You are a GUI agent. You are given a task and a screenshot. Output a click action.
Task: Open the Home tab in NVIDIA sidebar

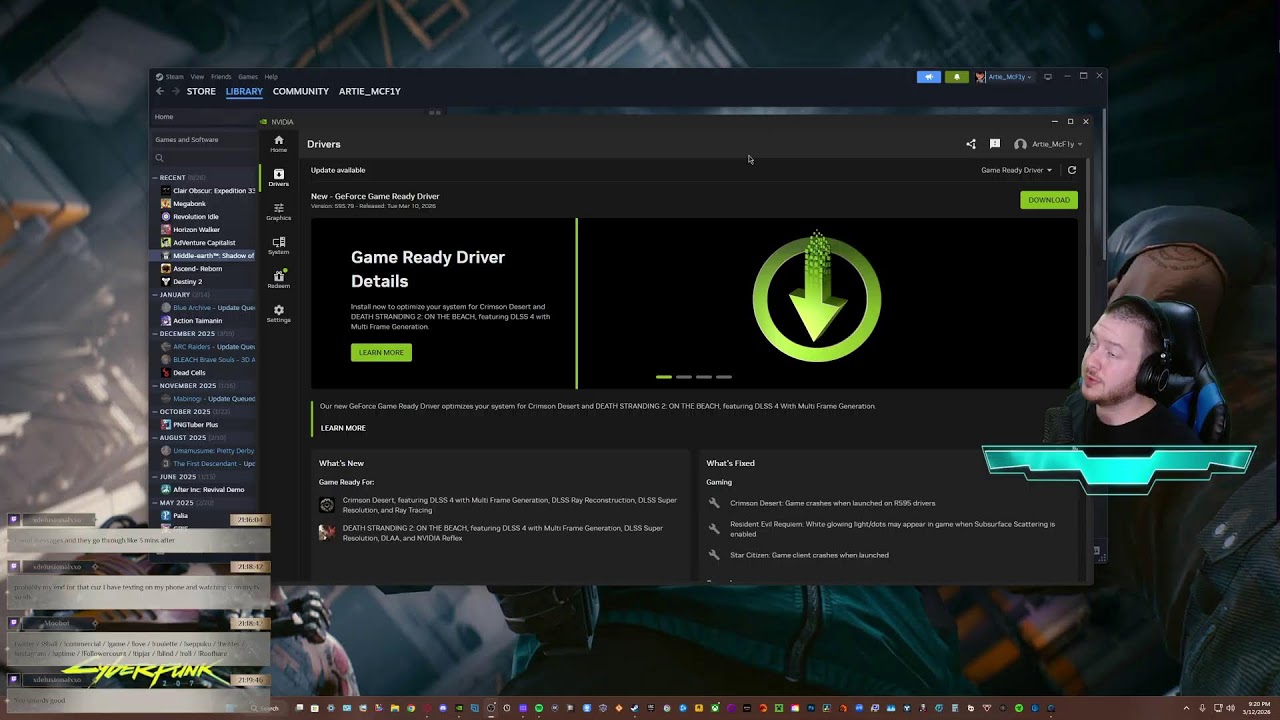278,143
